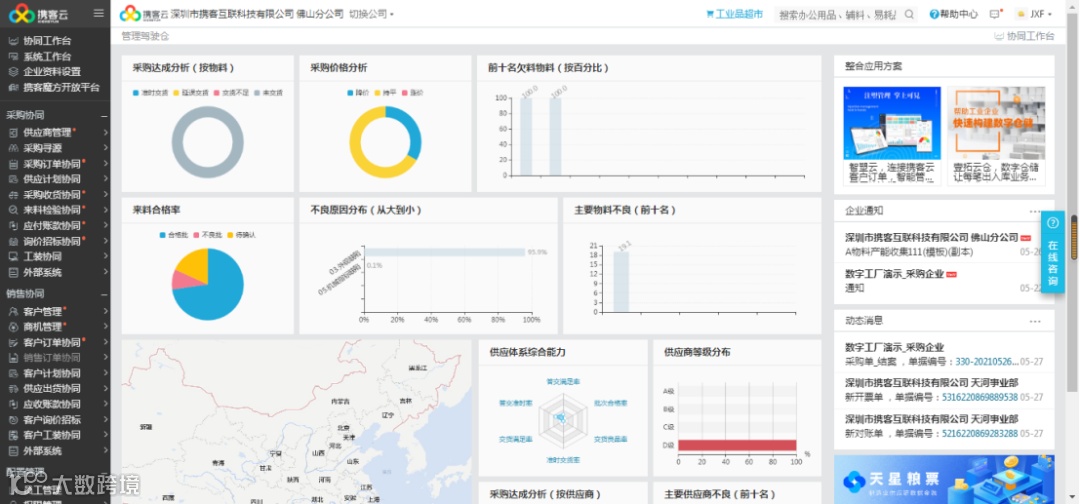This screenshot has width=1080, height=504.
Task: Click the 商机管理 icon
Action: point(13,326)
